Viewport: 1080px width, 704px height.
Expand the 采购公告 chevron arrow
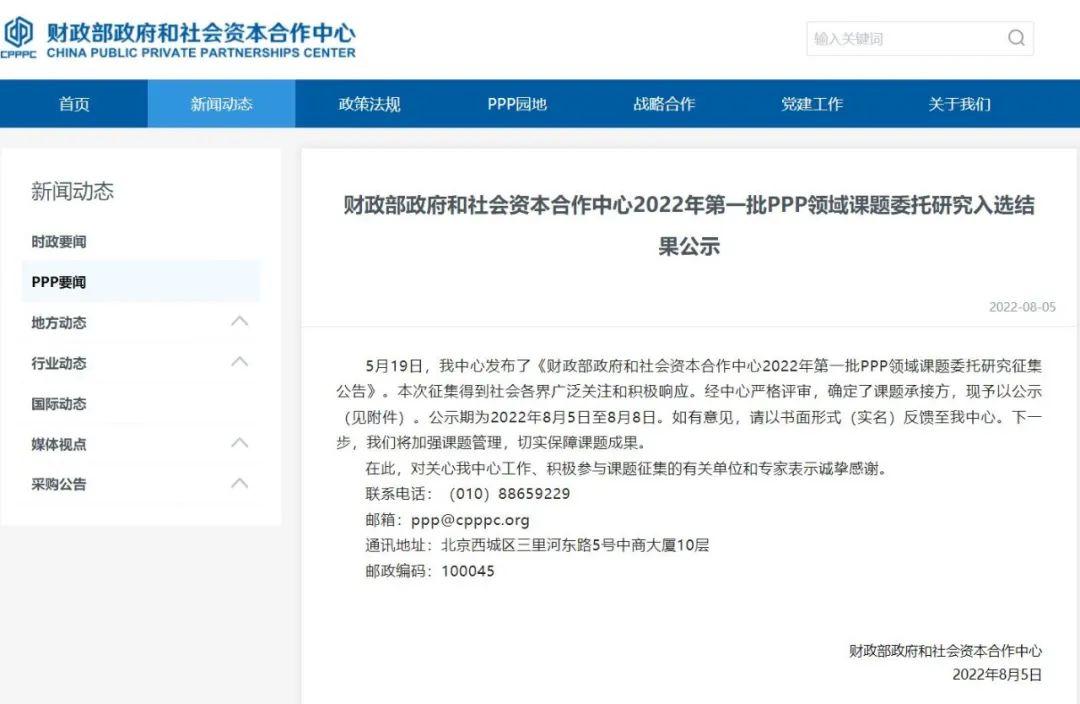click(x=239, y=484)
